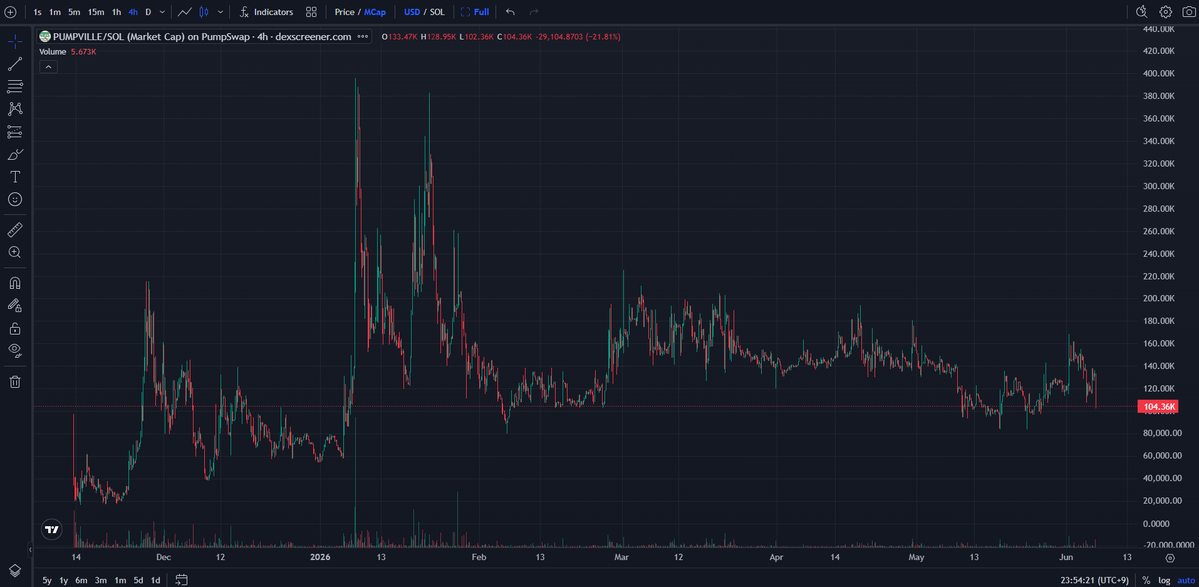Open quick search icon at top right
Viewport: 1199px width, 587px height.
point(1142,11)
